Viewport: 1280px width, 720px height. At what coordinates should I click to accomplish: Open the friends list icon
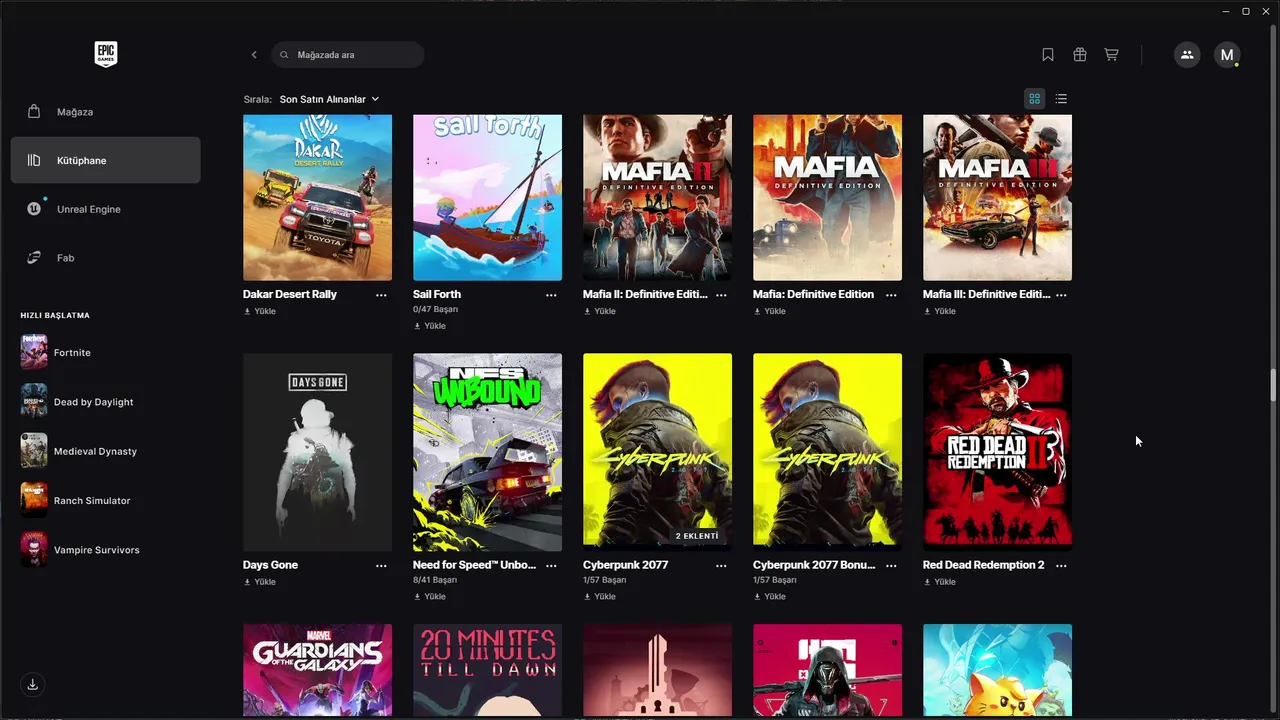click(x=1187, y=55)
